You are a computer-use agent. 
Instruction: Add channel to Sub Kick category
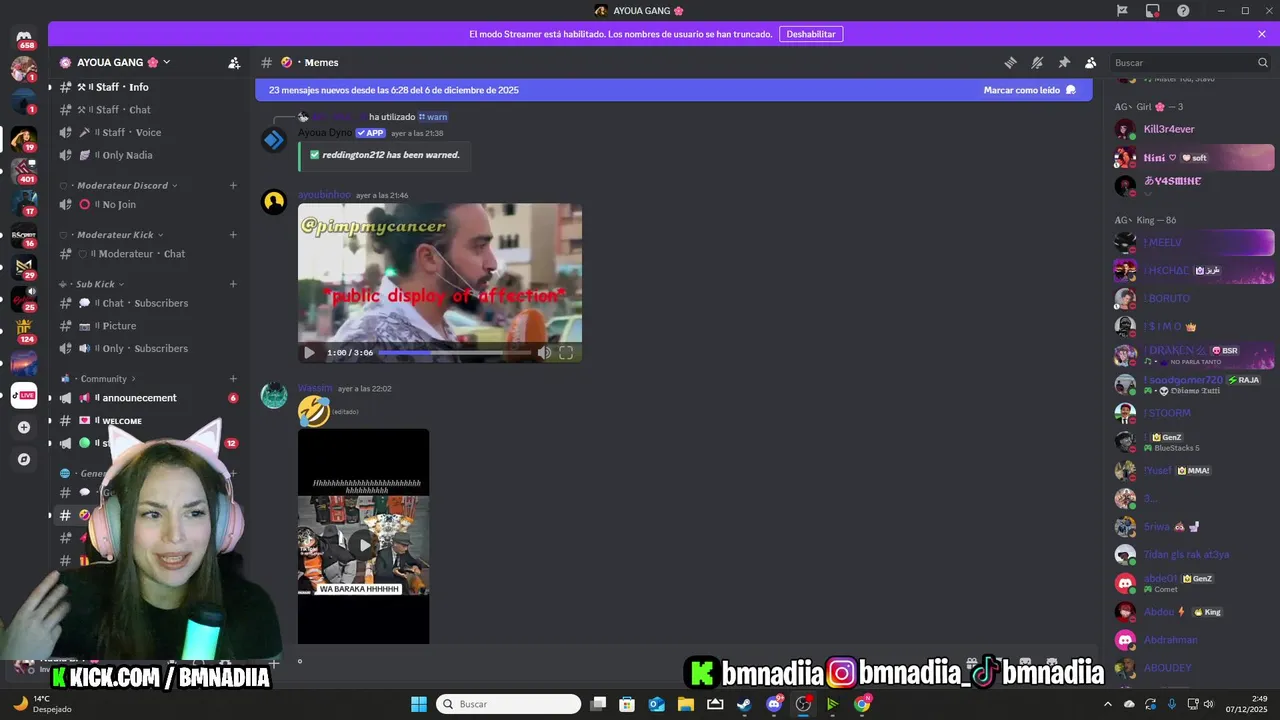(x=233, y=284)
